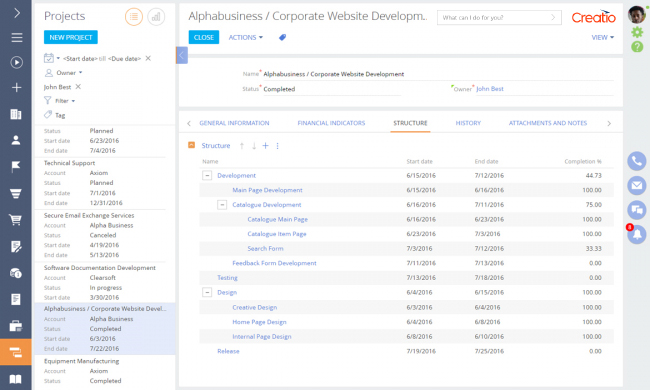Open the ACTIONS dropdown
The width and height of the screenshot is (650, 390).
pos(246,37)
